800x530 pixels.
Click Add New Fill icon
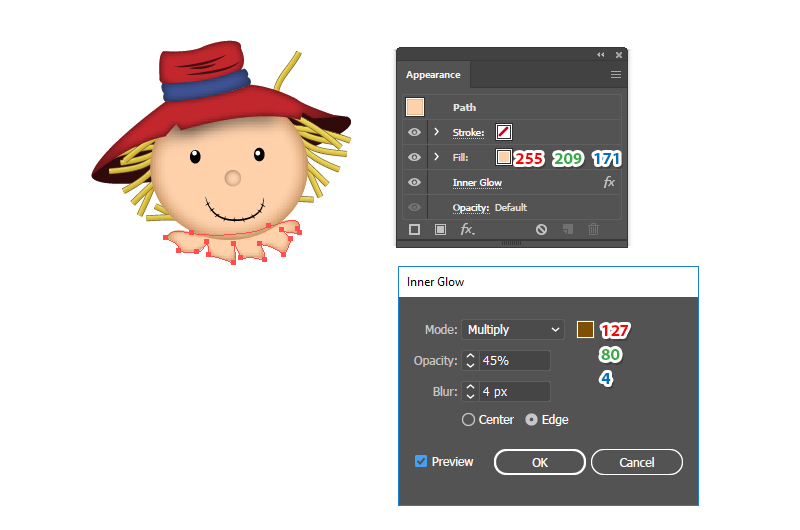440,230
